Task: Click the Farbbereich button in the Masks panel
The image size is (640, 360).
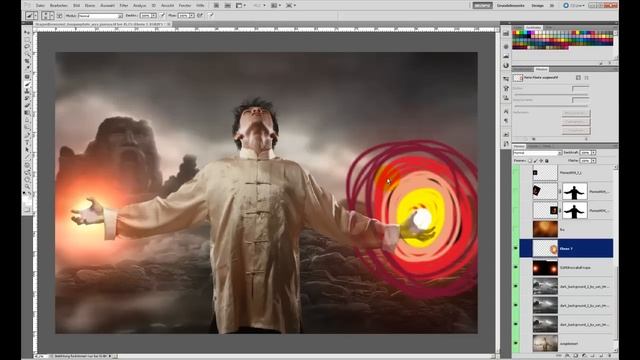Action: [576, 122]
